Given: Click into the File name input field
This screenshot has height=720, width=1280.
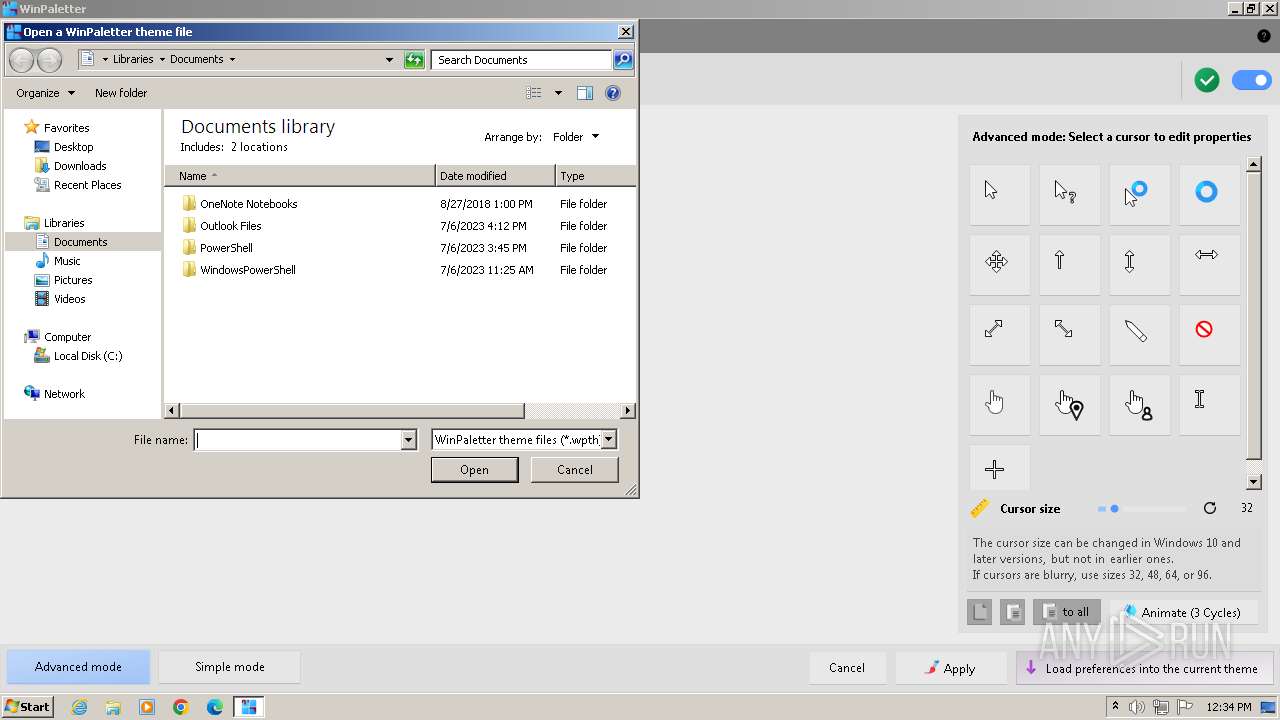Looking at the screenshot, I should [x=298, y=440].
